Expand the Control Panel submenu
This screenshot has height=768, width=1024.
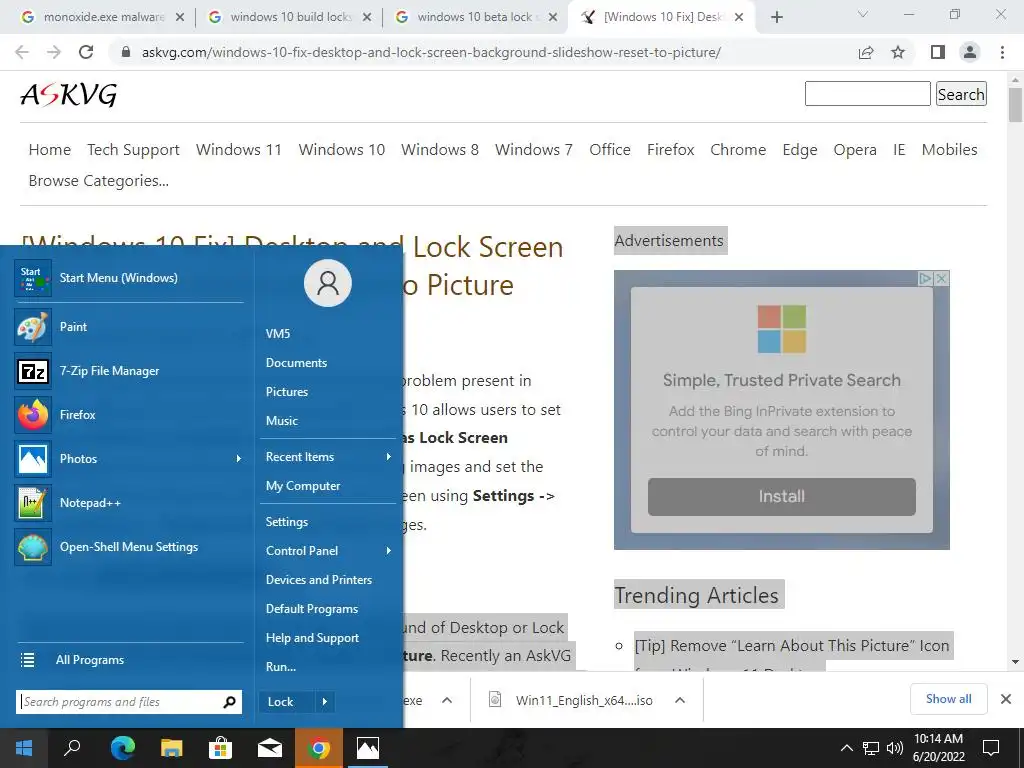[x=389, y=551]
